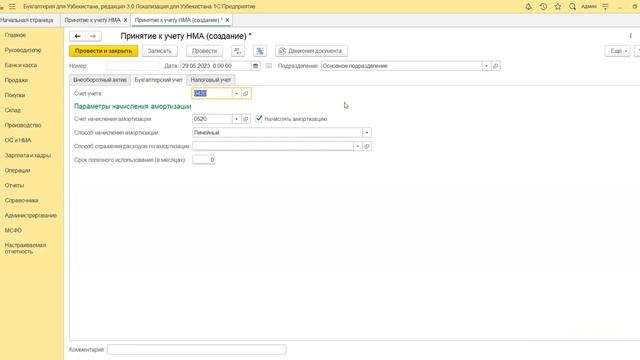This screenshot has height=360, width=640.
Task: Switch to the first Принятие к учету НМА tab
Action: coord(93,20)
